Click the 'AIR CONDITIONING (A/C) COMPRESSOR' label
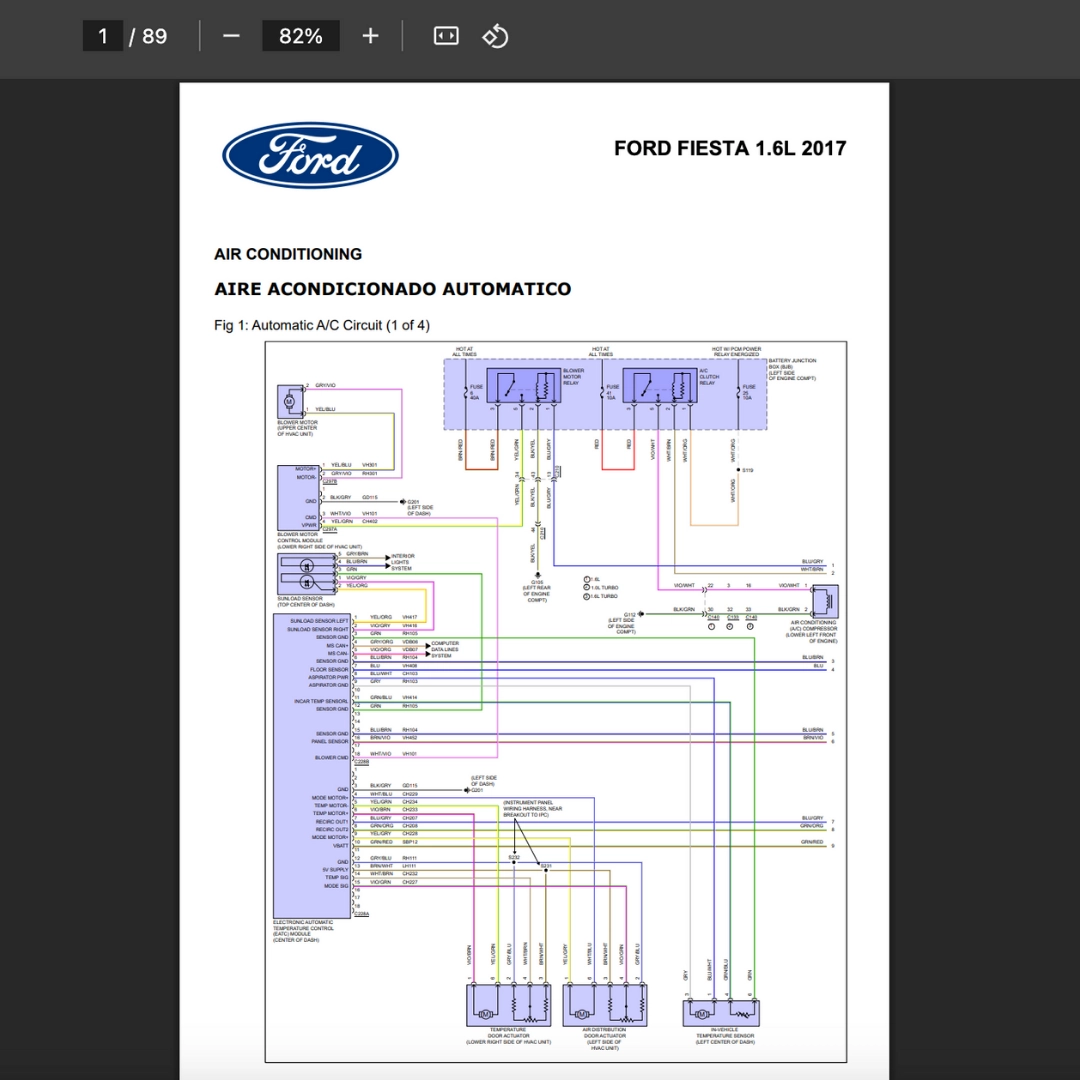This screenshot has height=1080, width=1080. (813, 631)
